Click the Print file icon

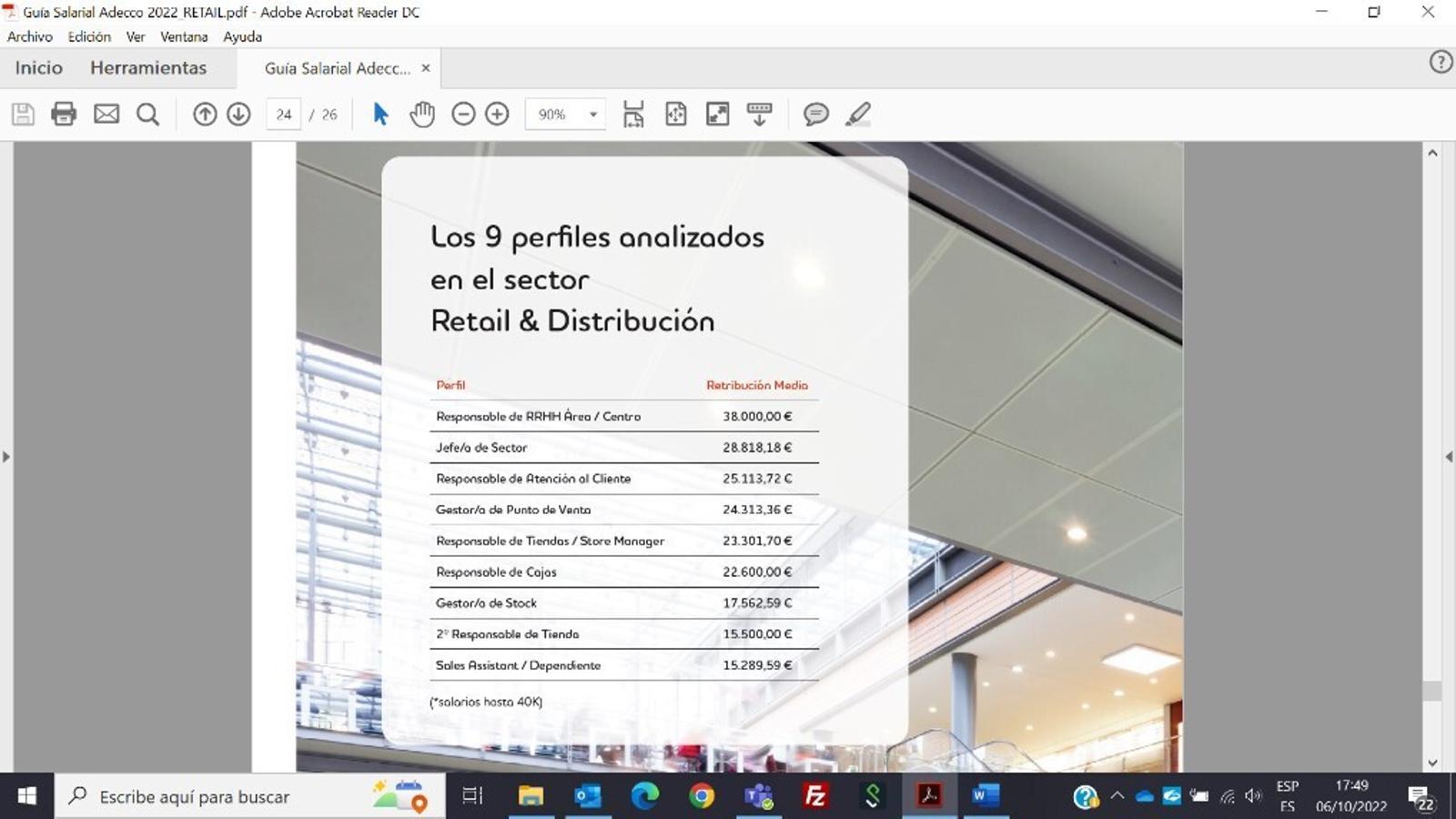(x=64, y=114)
